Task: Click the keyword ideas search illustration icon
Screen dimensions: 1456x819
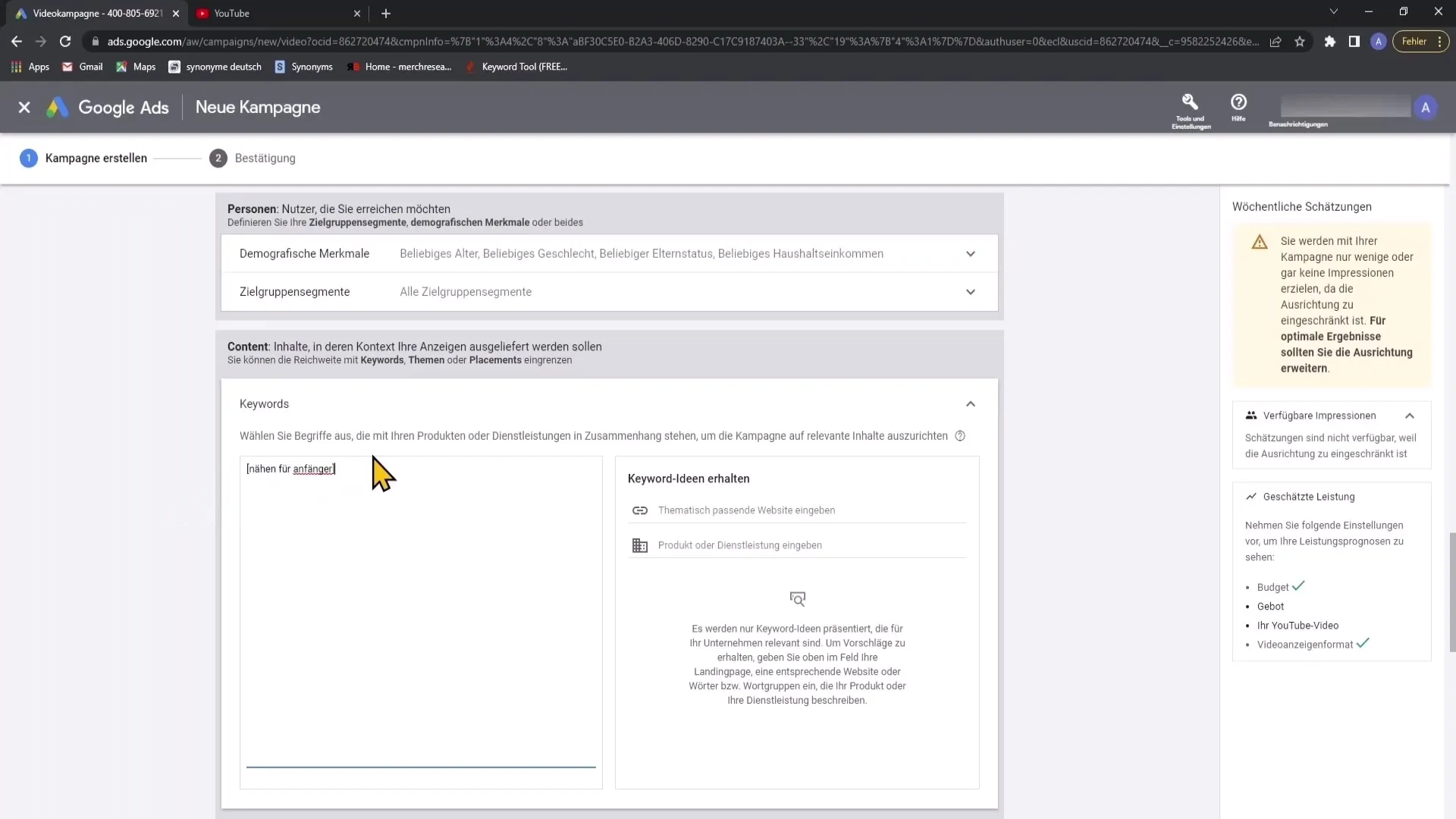Action: coord(797,599)
